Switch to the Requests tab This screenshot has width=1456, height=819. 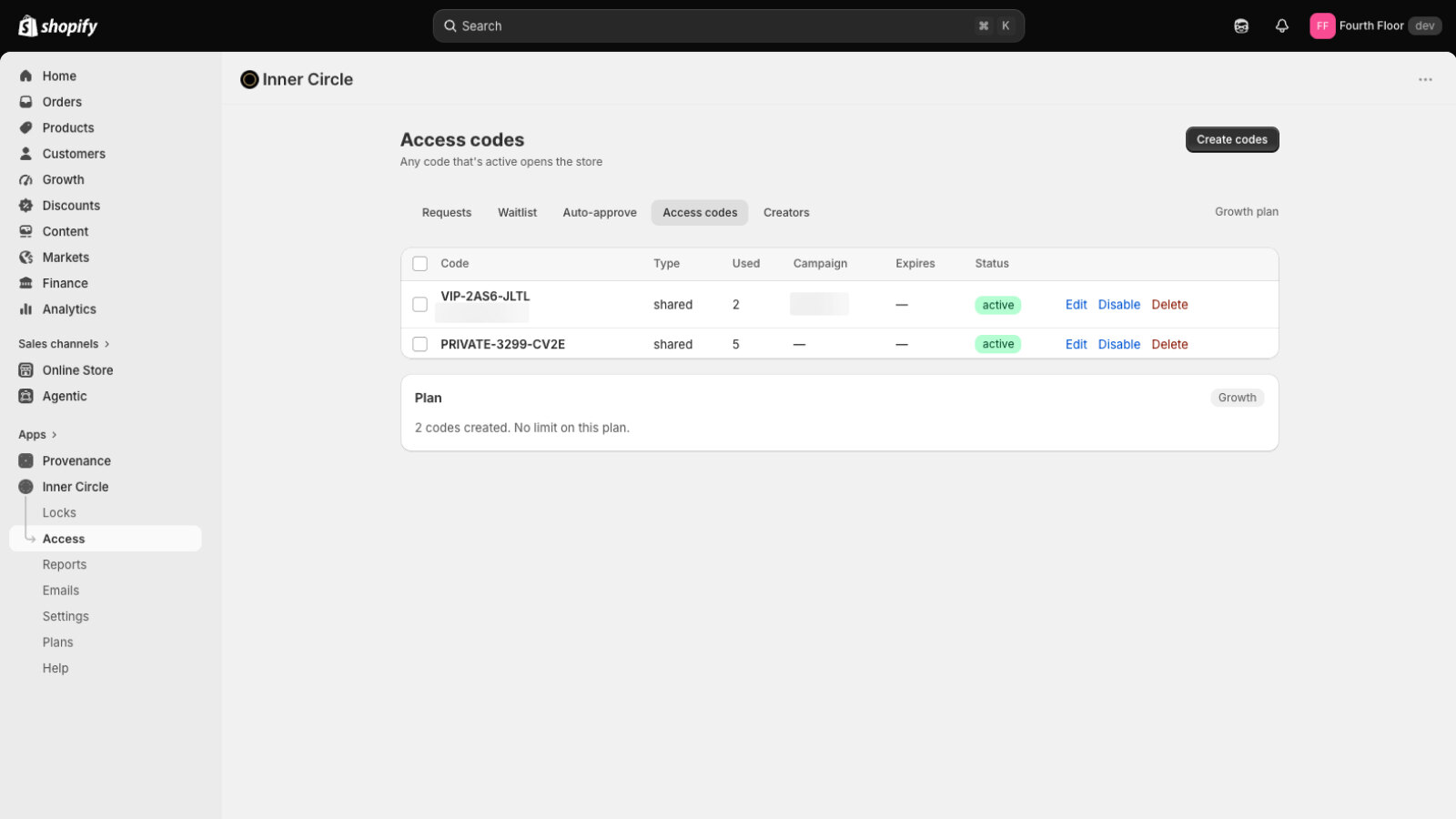447,213
